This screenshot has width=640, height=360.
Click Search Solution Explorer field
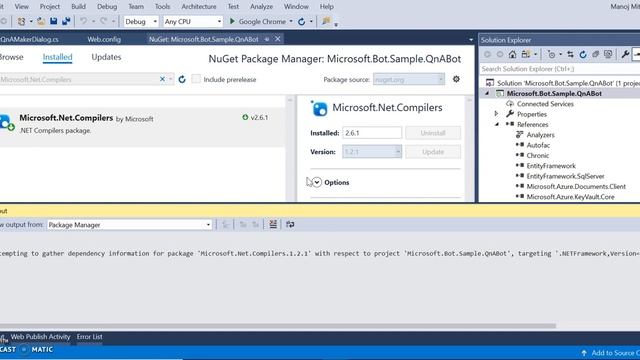[560, 69]
